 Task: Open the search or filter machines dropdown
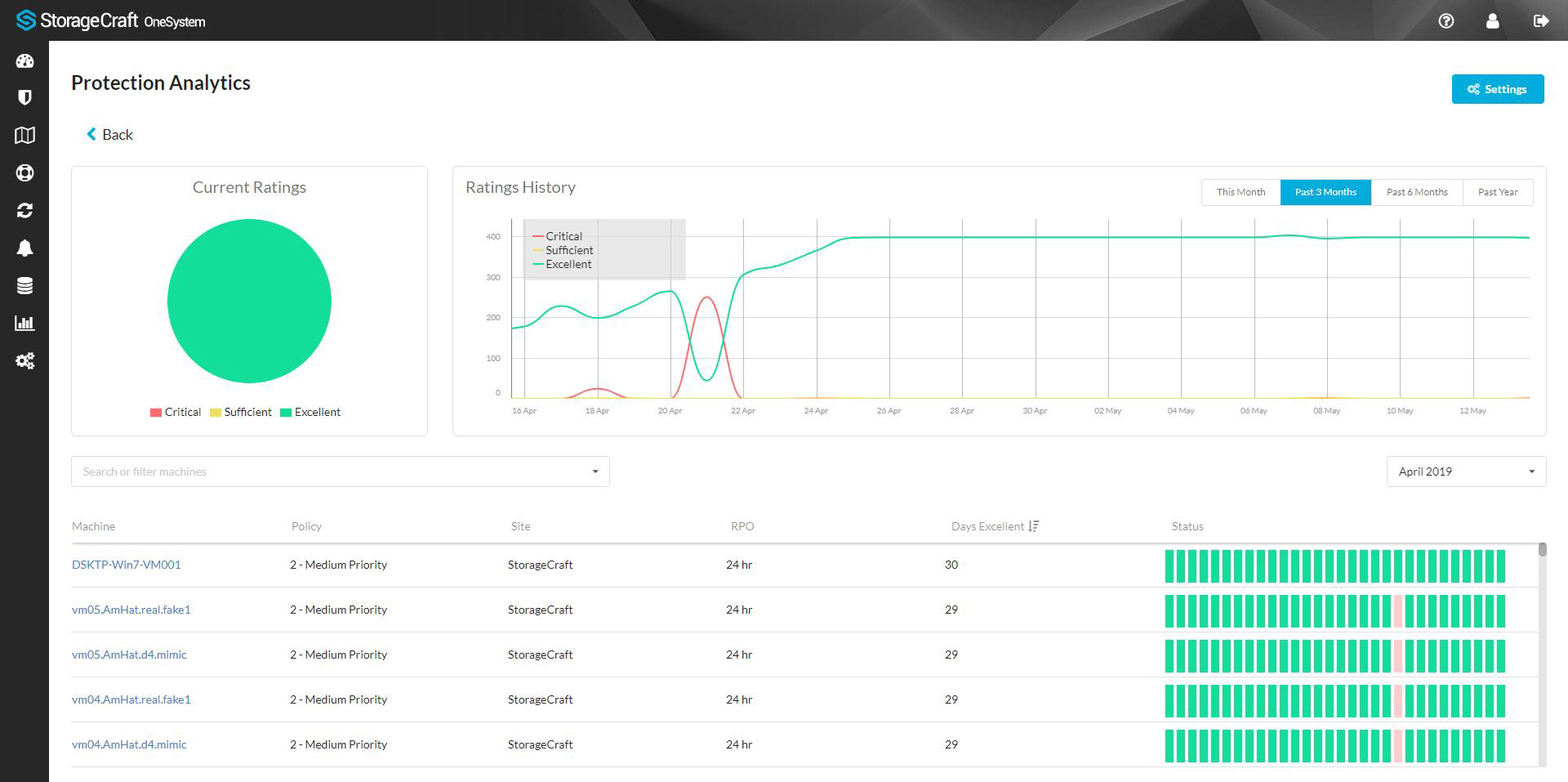pyautogui.click(x=340, y=471)
